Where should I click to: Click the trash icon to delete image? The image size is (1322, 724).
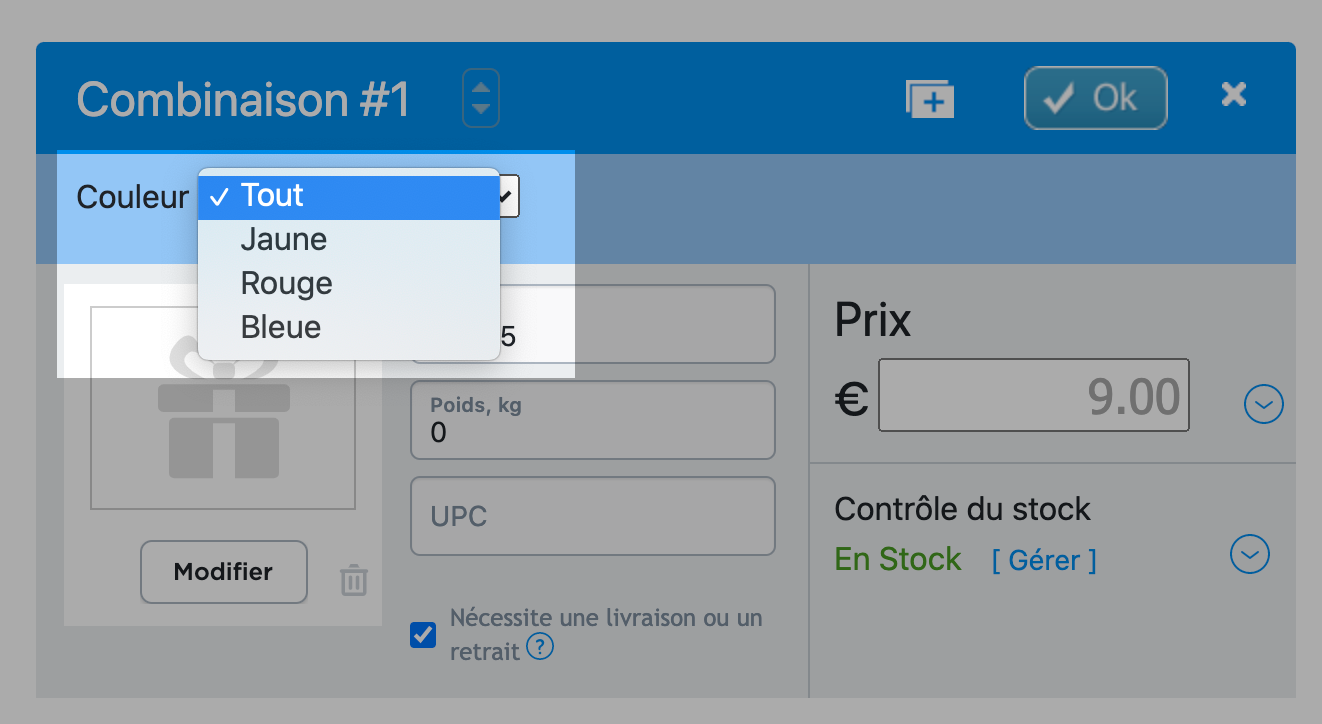point(354,580)
